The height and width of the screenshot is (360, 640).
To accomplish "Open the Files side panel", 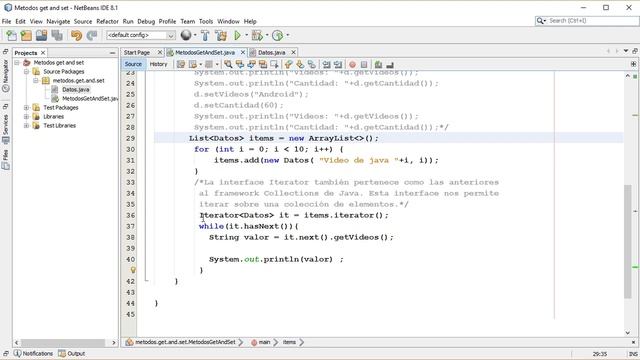I will click(6, 160).
